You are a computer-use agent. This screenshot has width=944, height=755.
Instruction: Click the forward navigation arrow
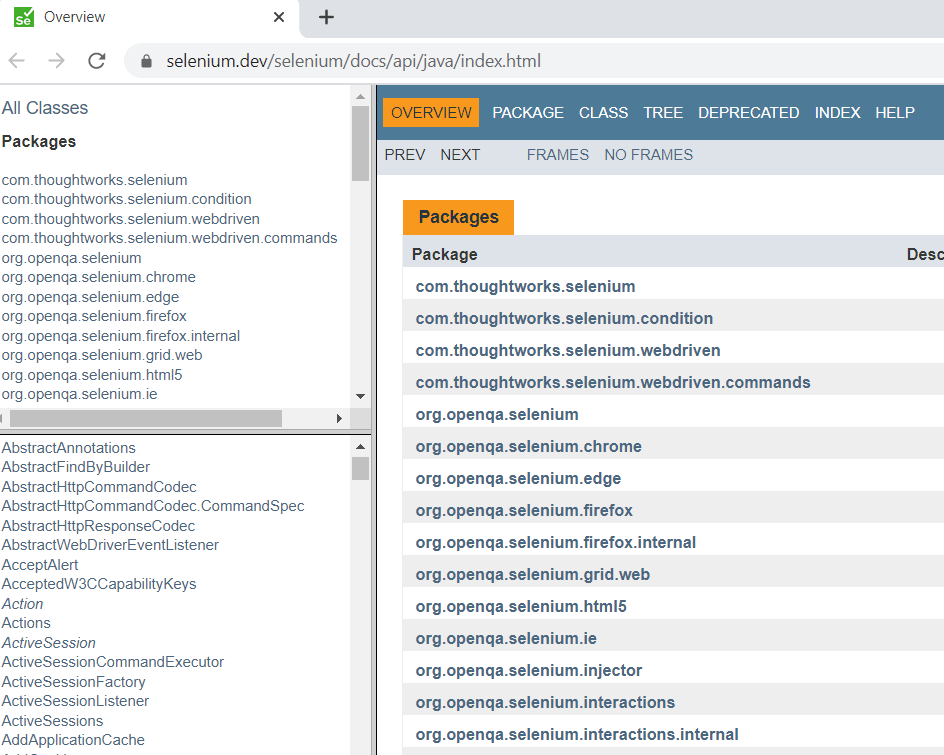coord(56,60)
